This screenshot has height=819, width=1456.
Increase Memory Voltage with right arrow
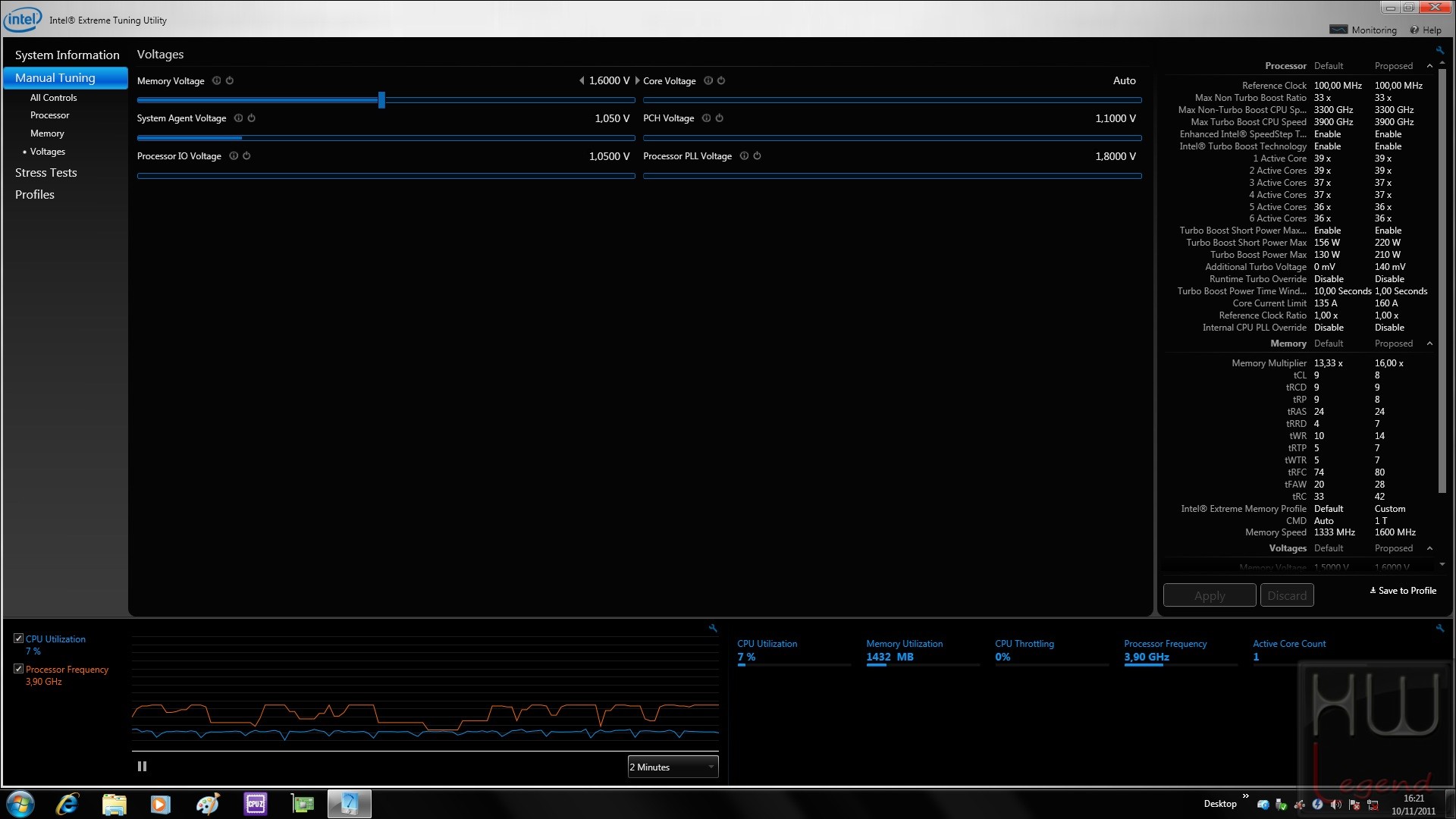pyautogui.click(x=637, y=80)
